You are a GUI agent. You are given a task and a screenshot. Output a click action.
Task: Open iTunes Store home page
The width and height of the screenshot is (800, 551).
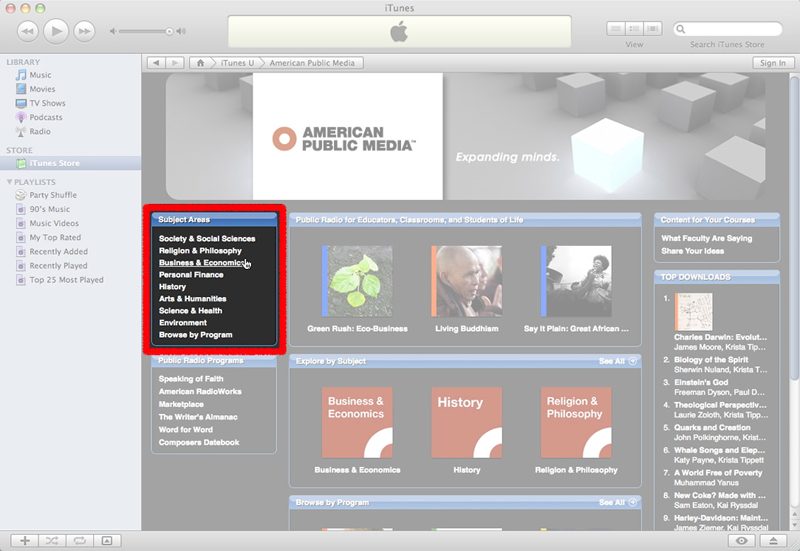[x=201, y=63]
